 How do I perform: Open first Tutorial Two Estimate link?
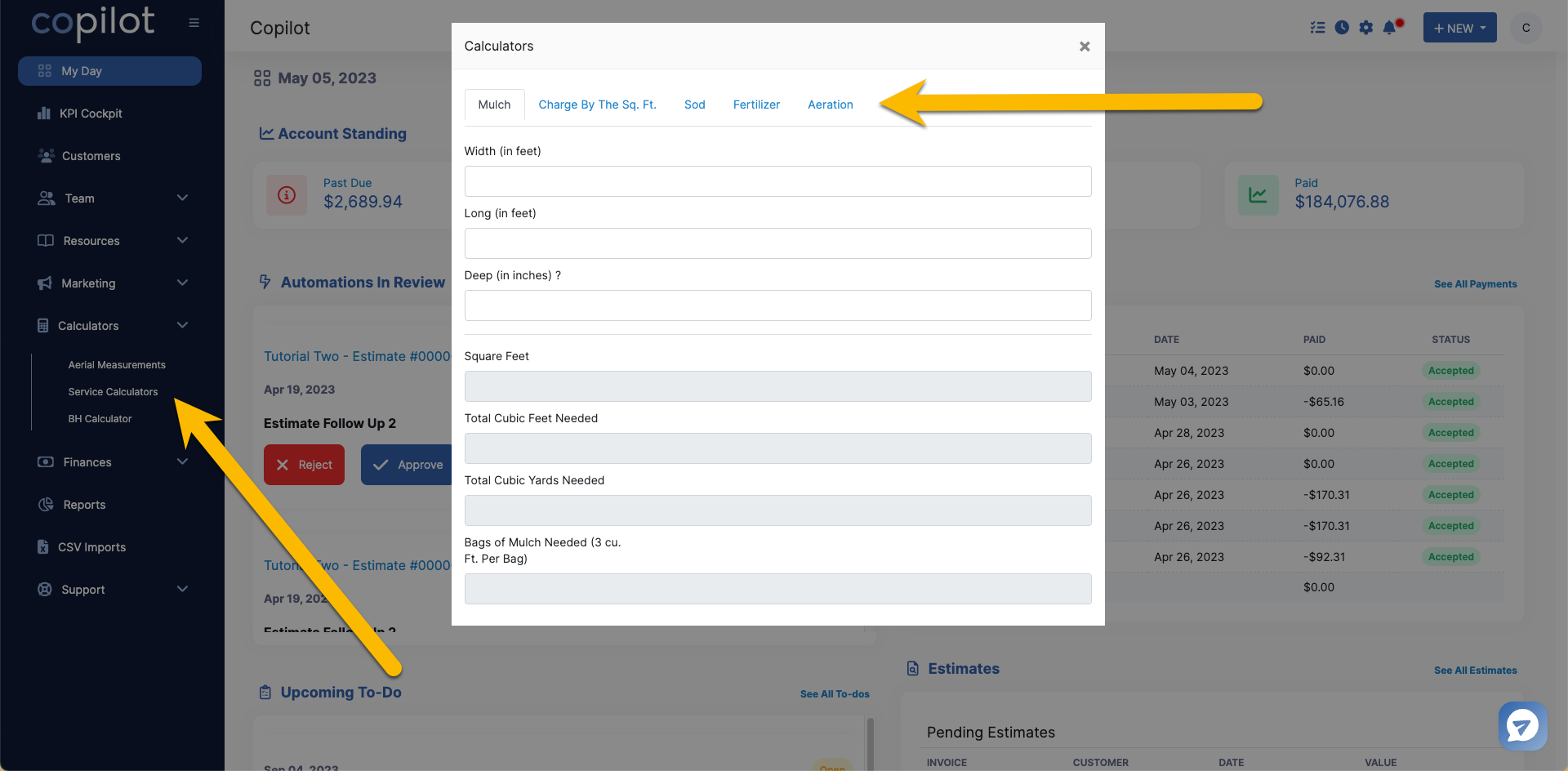tap(357, 356)
